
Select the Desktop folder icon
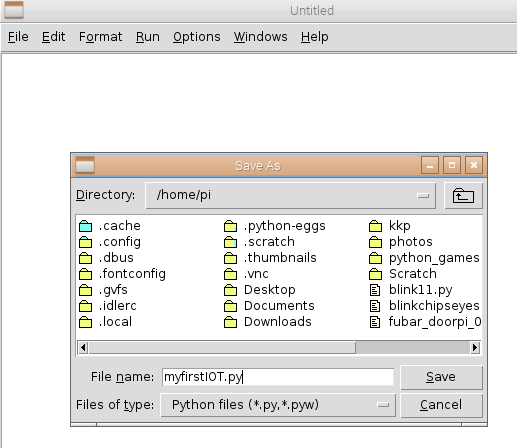point(230,290)
